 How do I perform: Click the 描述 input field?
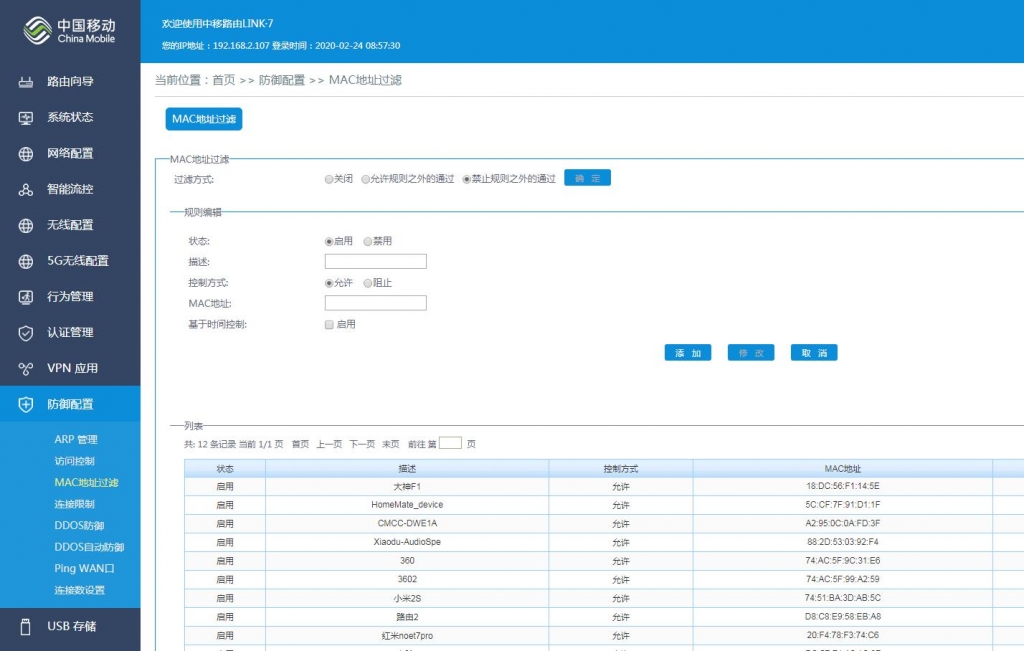pyautogui.click(x=376, y=261)
